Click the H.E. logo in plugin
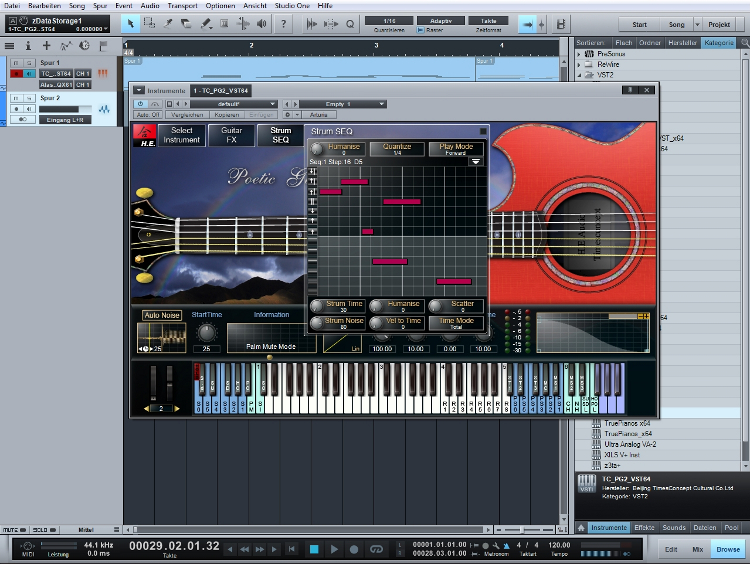The image size is (750, 564). coord(144,135)
